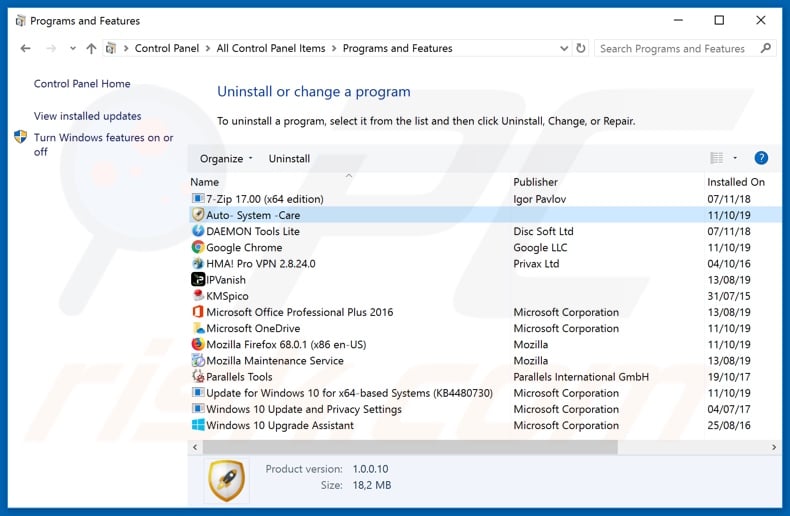
Task: Open the recent locations dropdown arrow
Action: point(73,48)
